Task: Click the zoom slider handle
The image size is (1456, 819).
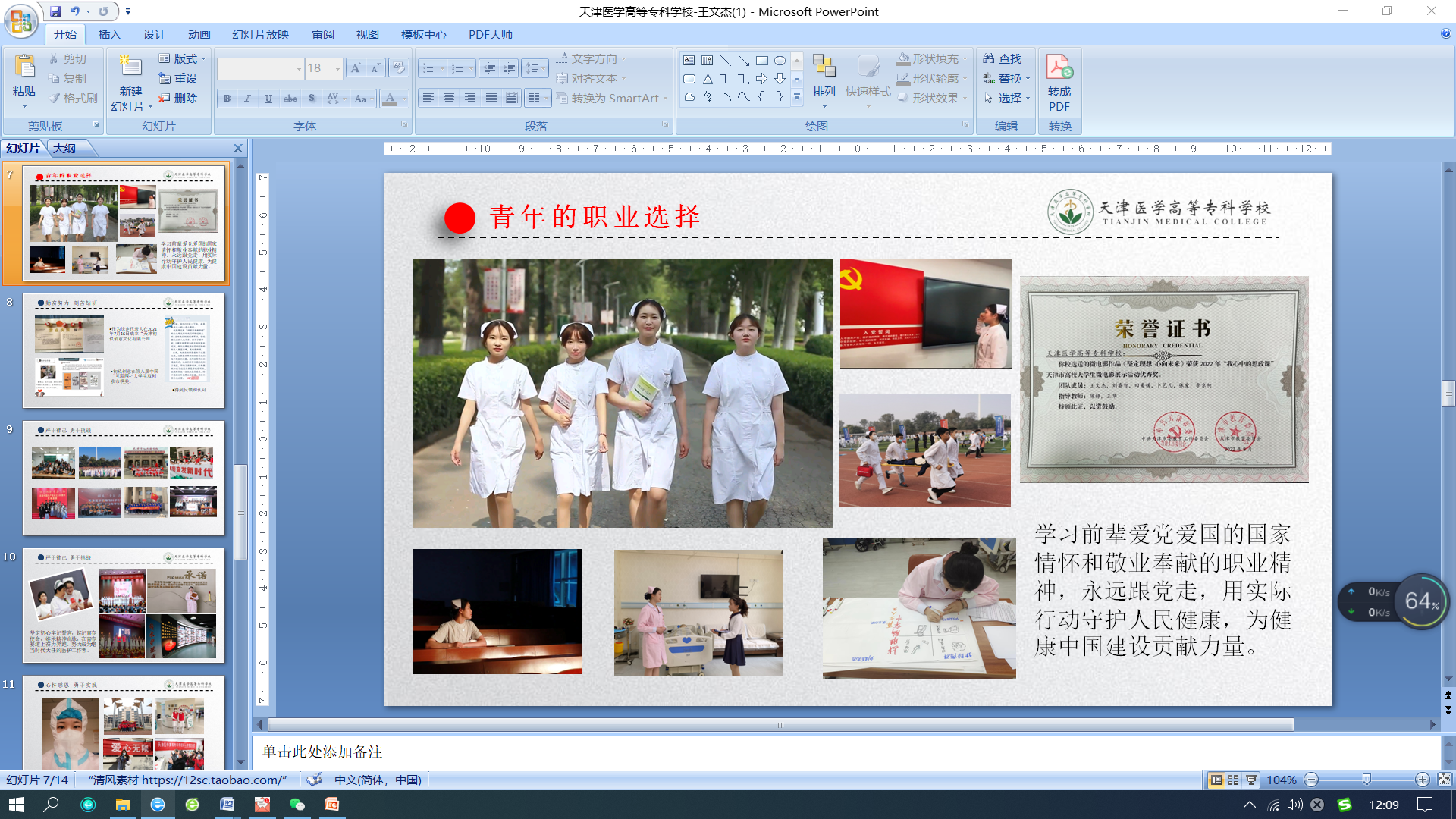Action: (1367, 780)
